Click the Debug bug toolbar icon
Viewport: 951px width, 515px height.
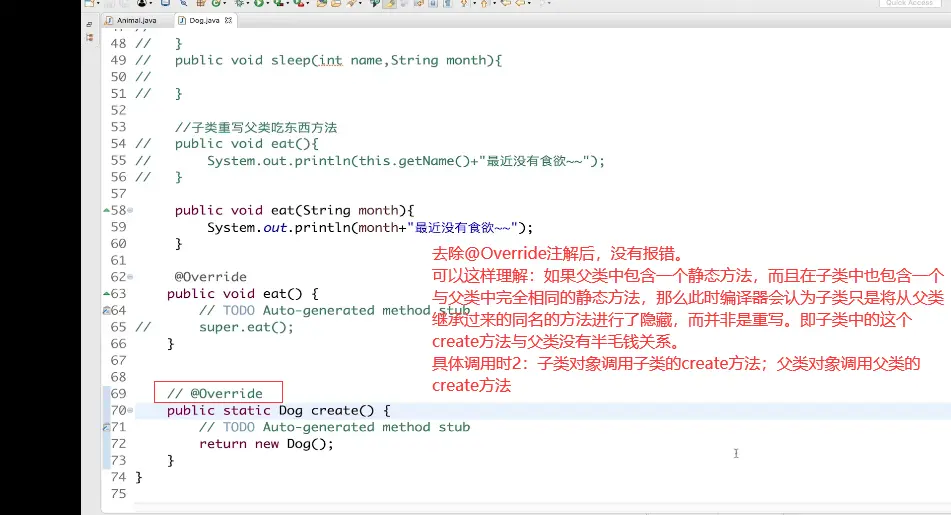tap(238, 4)
